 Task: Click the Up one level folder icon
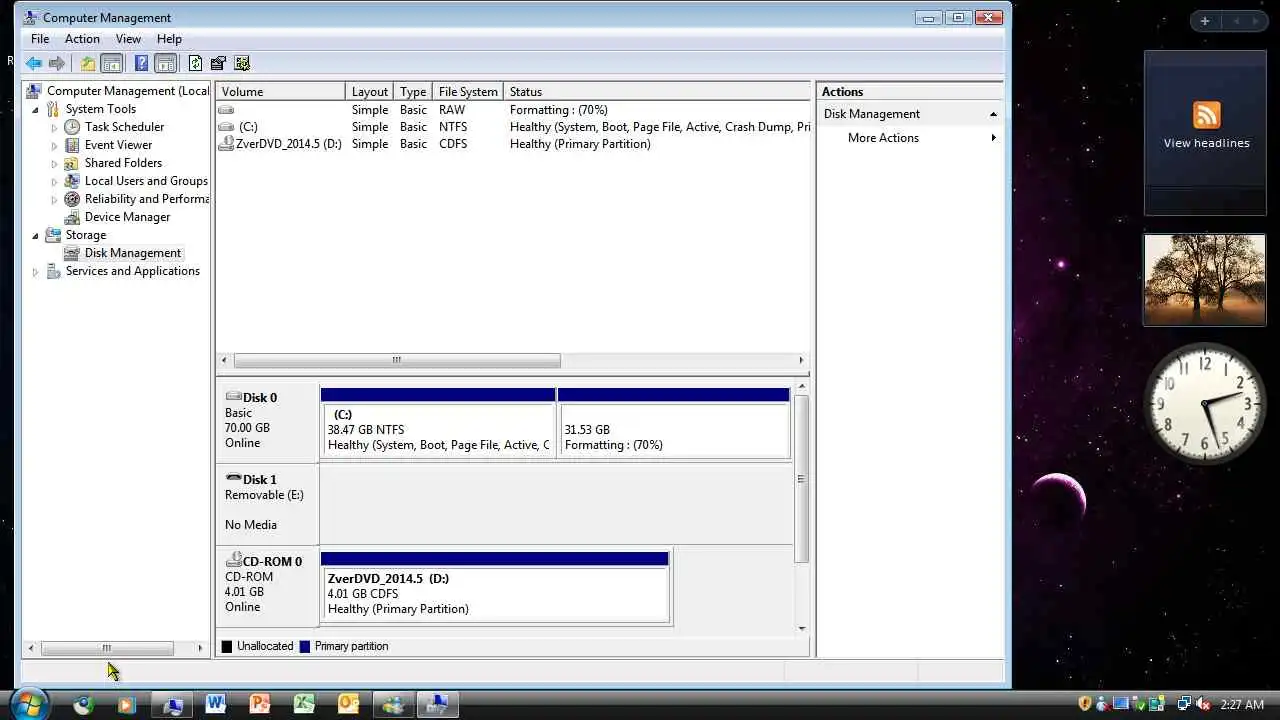88,63
